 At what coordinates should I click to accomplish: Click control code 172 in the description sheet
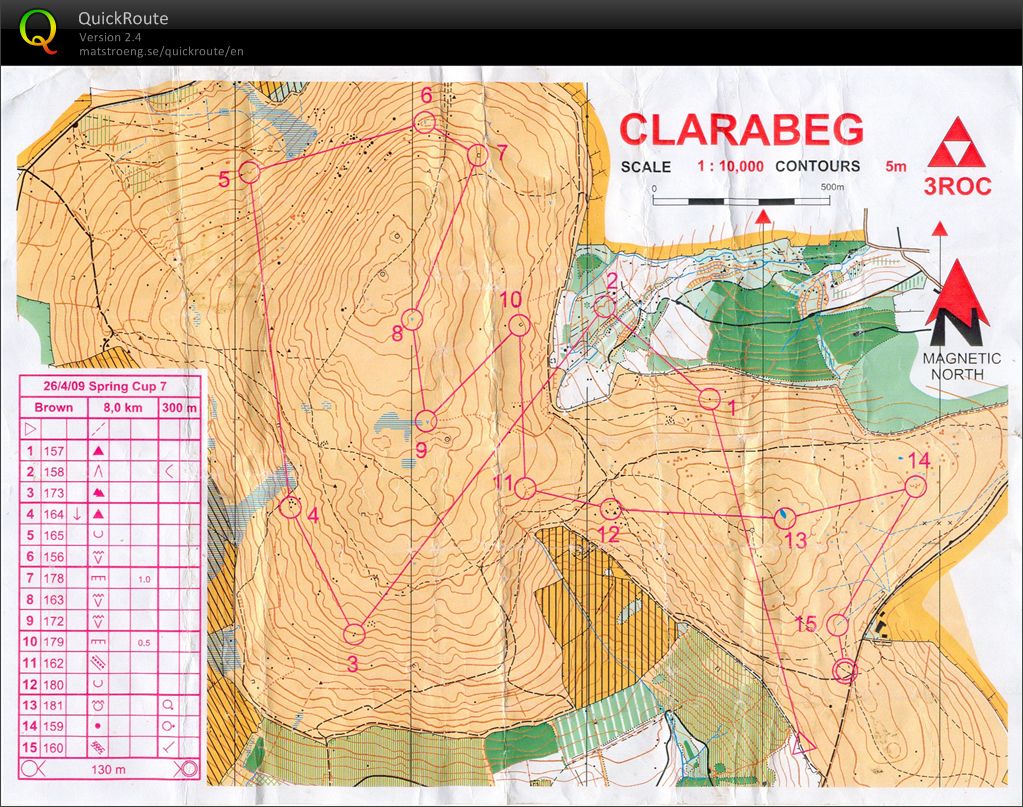(53, 620)
